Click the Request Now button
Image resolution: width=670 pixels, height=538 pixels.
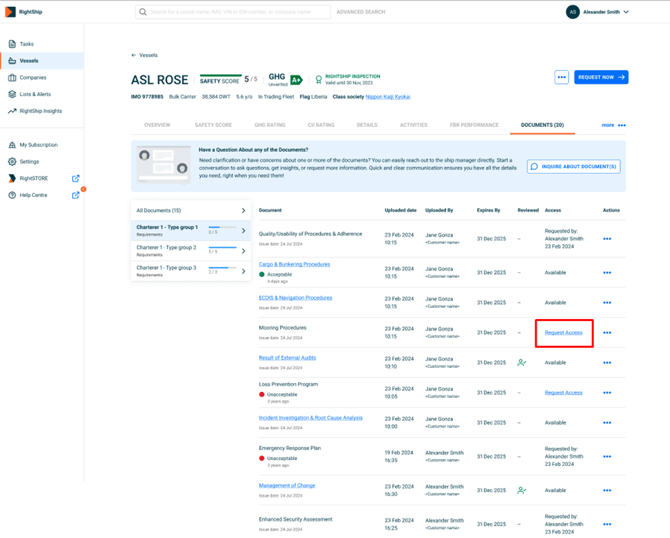[x=601, y=77]
